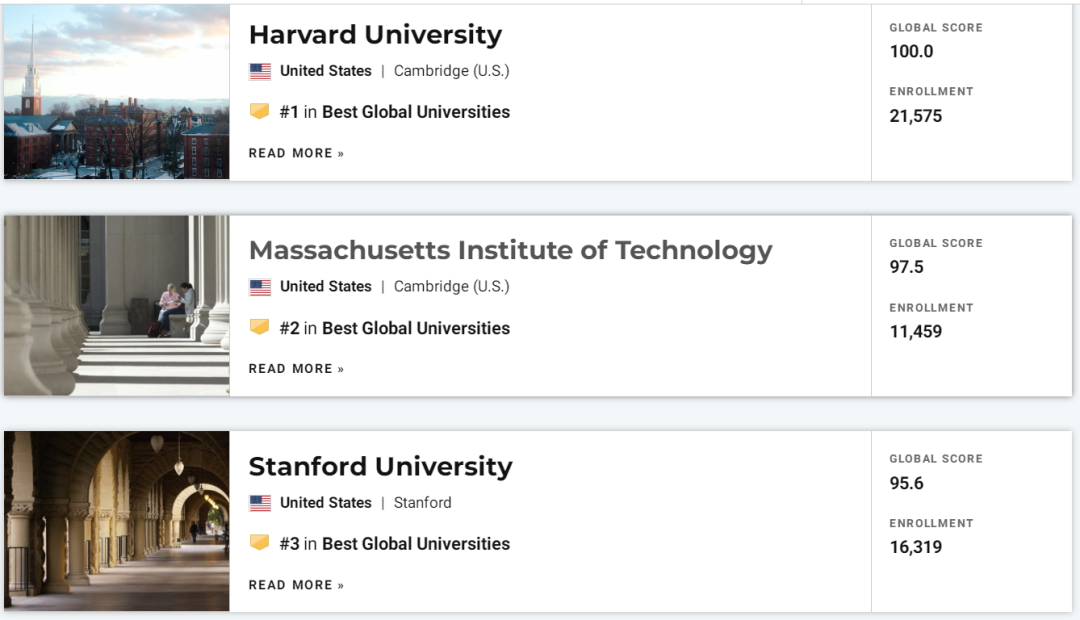Click Read More under Massachusetts Institute of Technology
This screenshot has width=1080, height=620.
coord(296,369)
